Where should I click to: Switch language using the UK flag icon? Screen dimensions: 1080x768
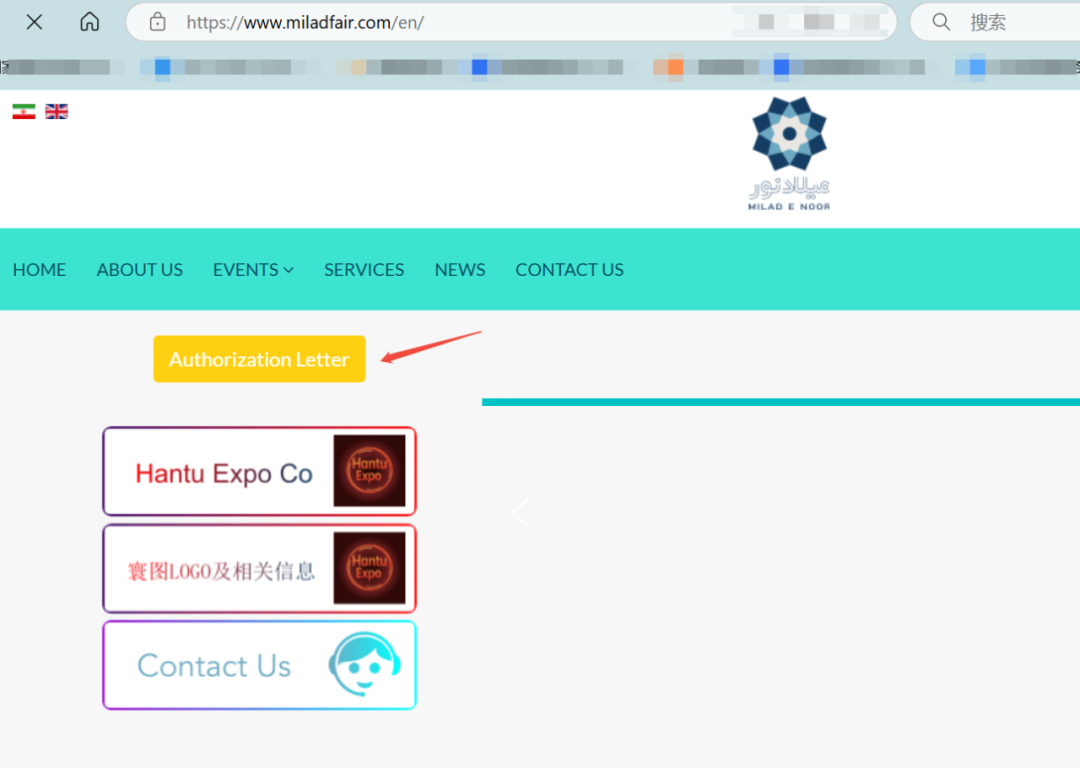point(56,111)
